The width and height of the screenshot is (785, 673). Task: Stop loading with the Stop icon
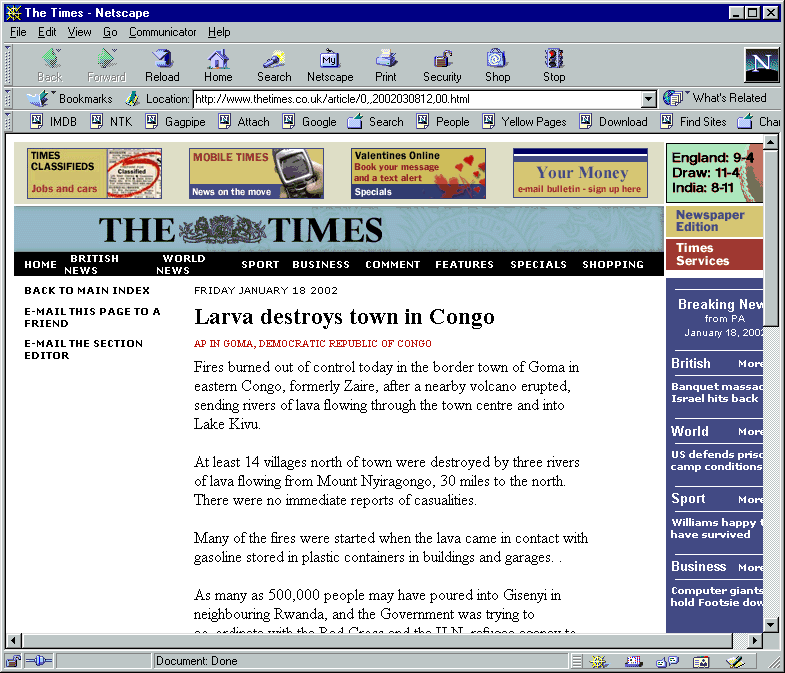(554, 60)
